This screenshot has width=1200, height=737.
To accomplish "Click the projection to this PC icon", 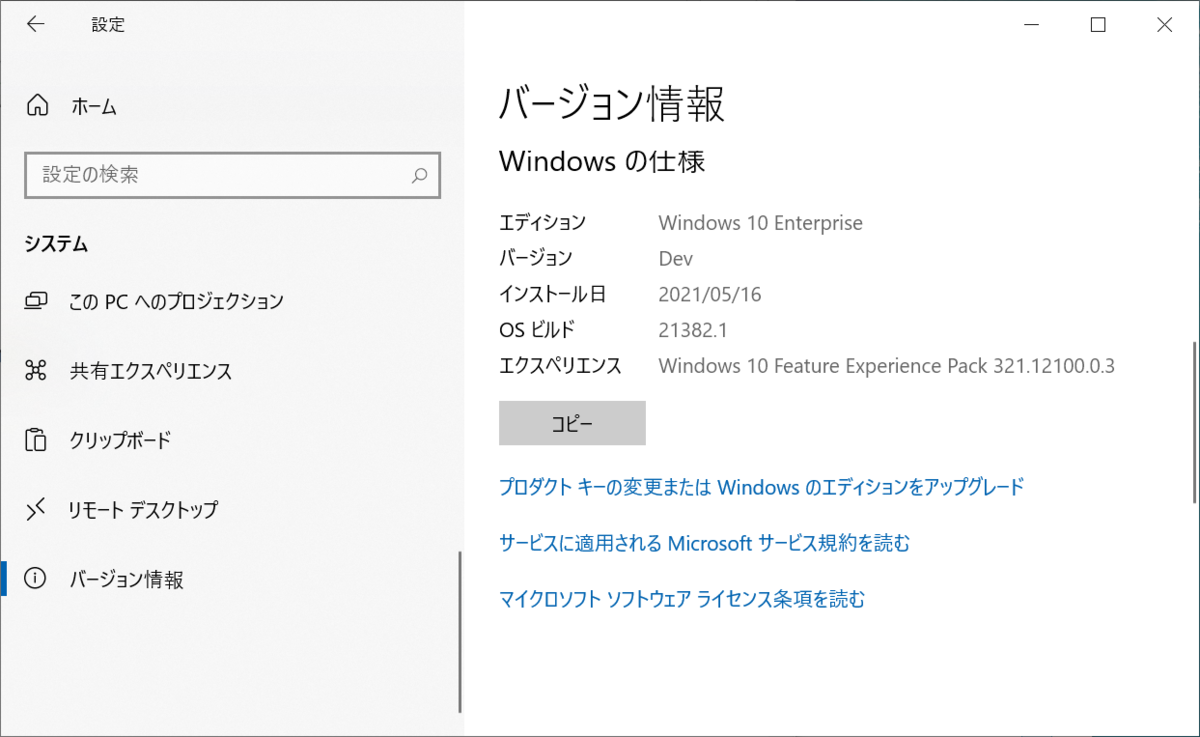I will click(37, 300).
